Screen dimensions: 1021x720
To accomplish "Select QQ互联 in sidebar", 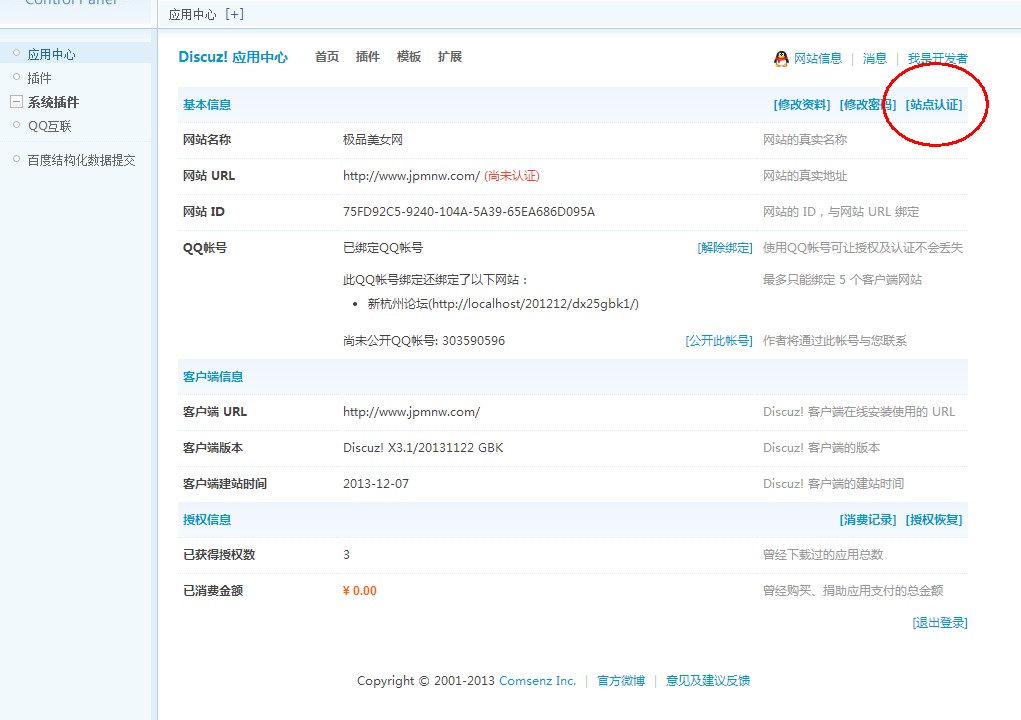I will tap(49, 126).
